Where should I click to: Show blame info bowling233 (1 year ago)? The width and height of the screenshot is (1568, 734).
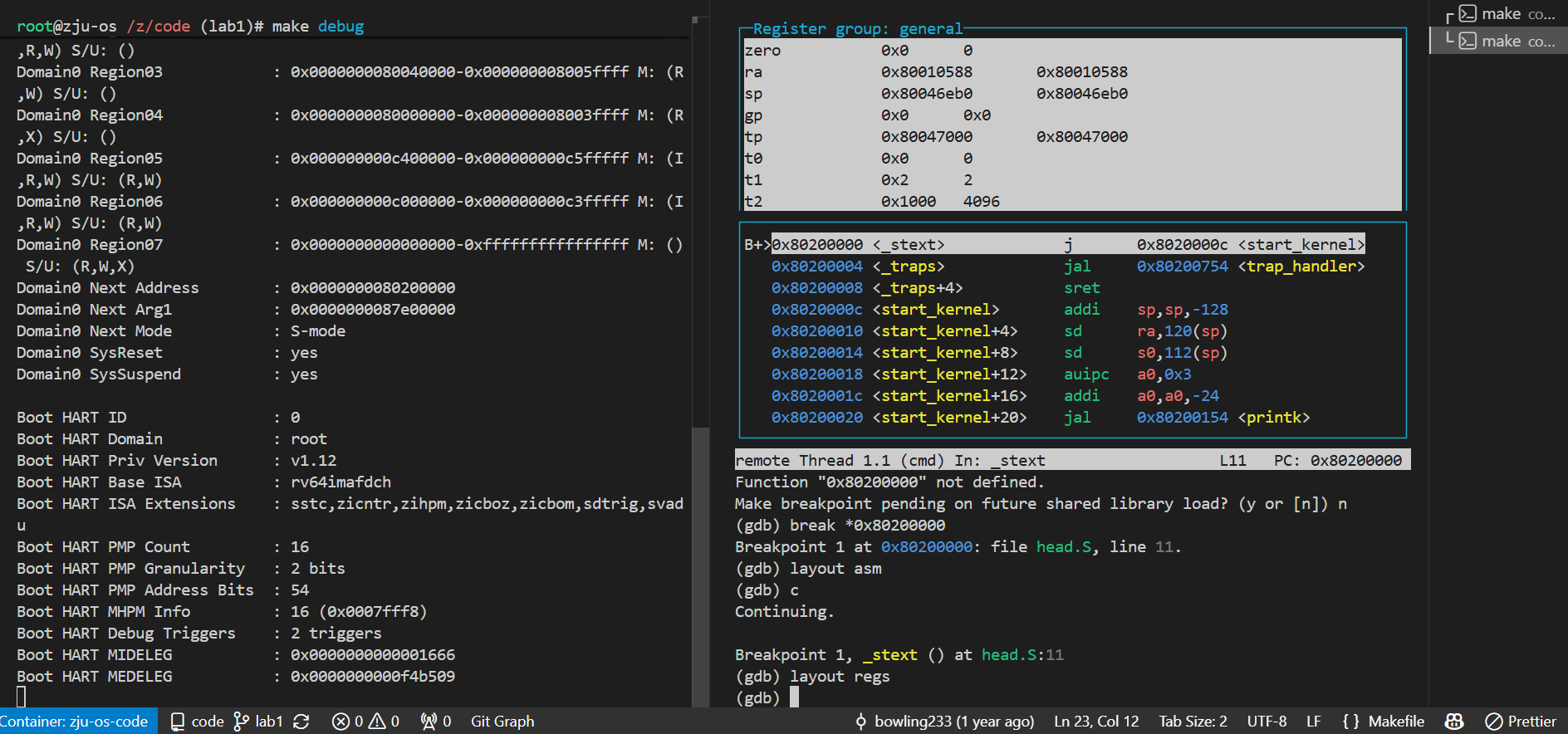tap(943, 722)
